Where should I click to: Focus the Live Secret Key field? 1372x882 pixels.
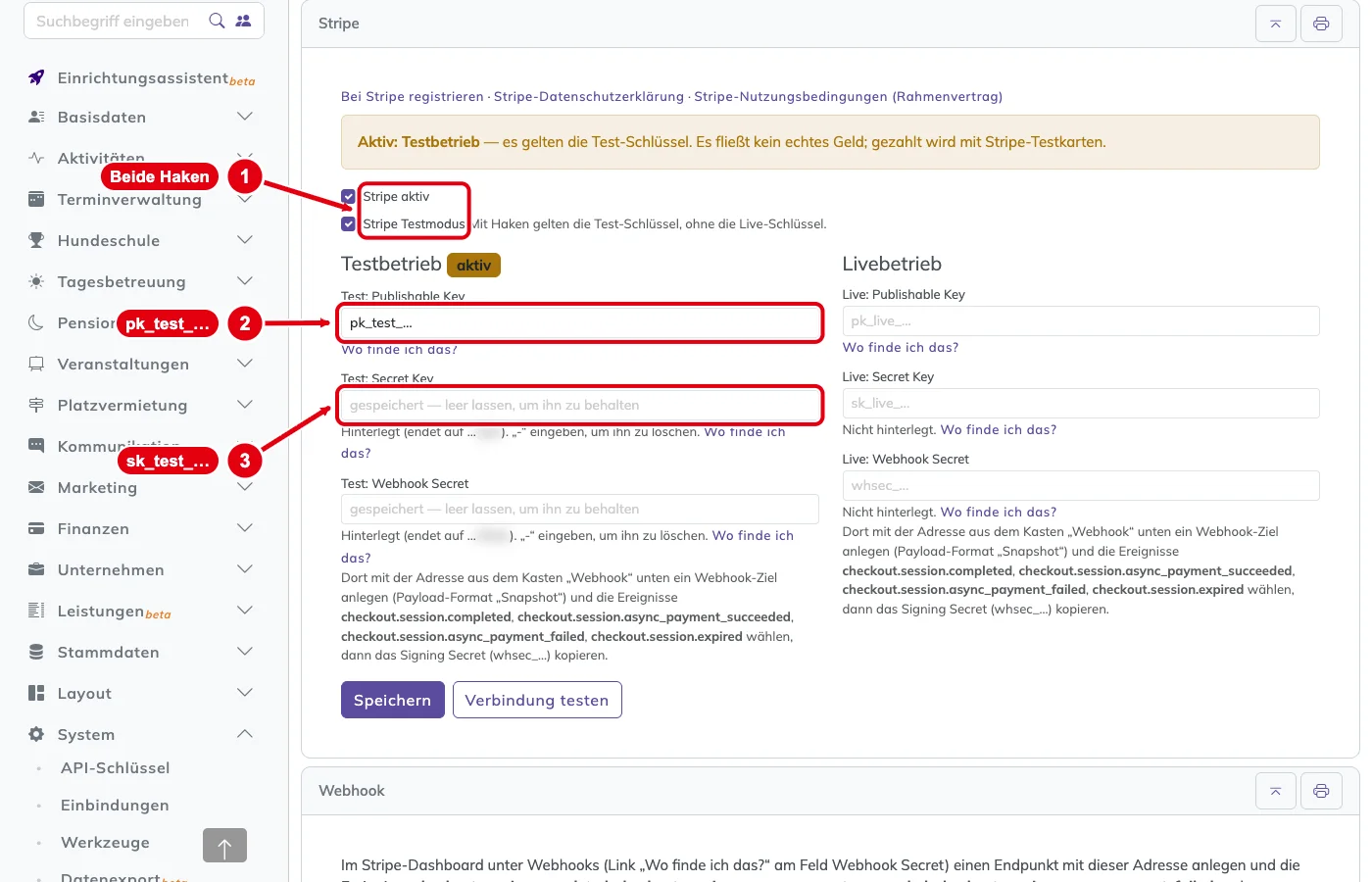[1081, 403]
